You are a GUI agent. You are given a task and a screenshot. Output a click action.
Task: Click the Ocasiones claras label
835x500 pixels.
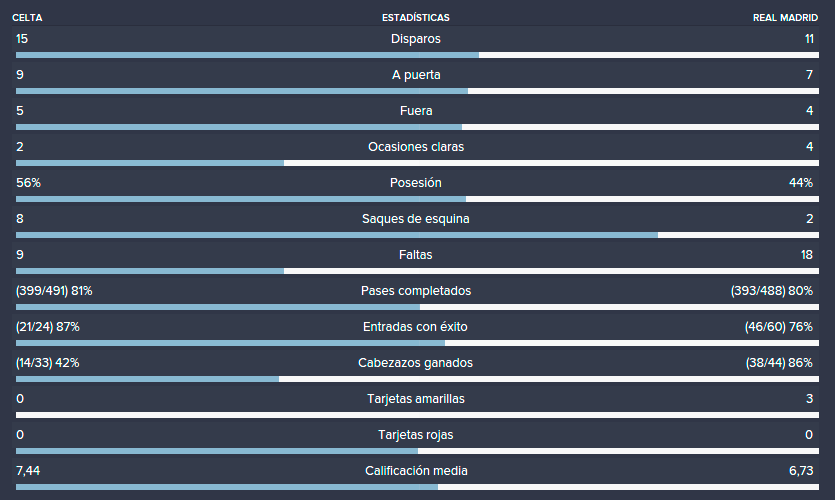point(416,146)
